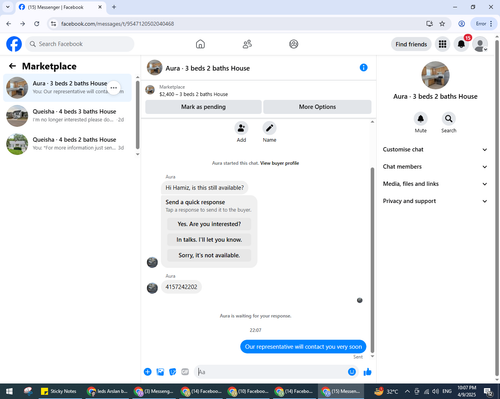Open more actions plus icon in the composer

[148, 372]
